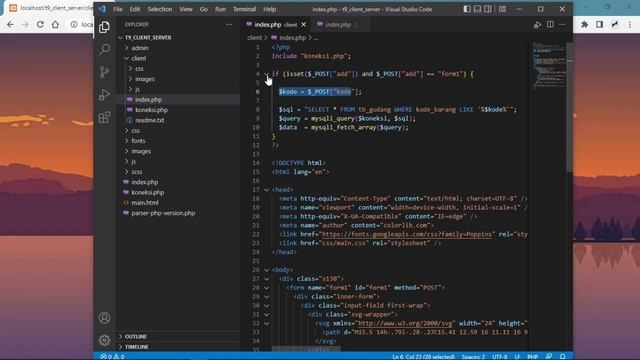Click the PHP language mode in status bar
The width and height of the screenshot is (640, 360).
click(x=533, y=356)
